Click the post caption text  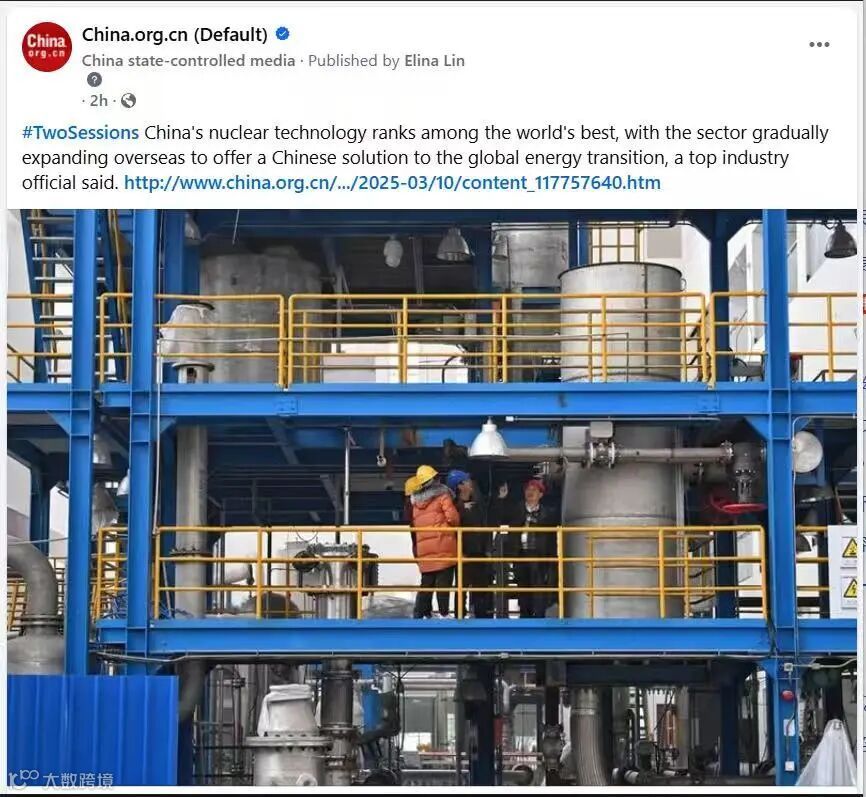(x=425, y=157)
